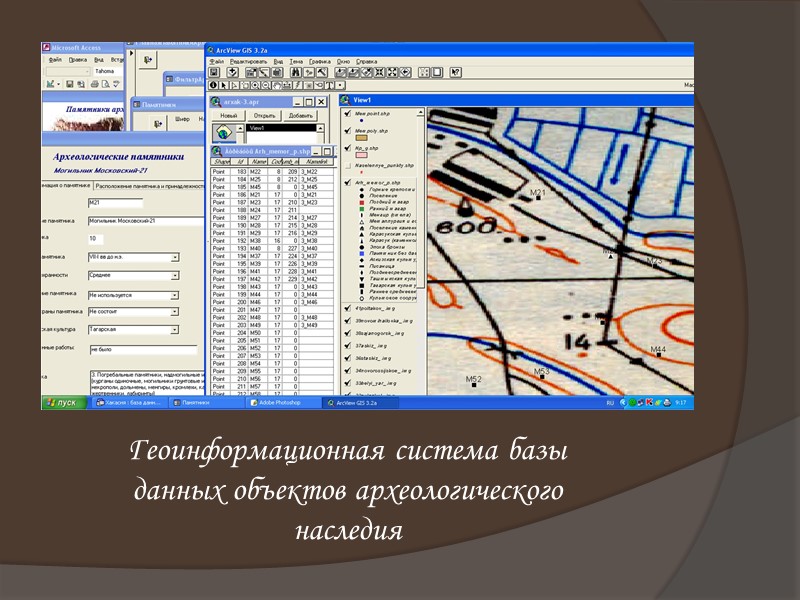Click the antivirus K icon in system tray
Image resolution: width=800 pixels, height=600 pixels.
(649, 403)
